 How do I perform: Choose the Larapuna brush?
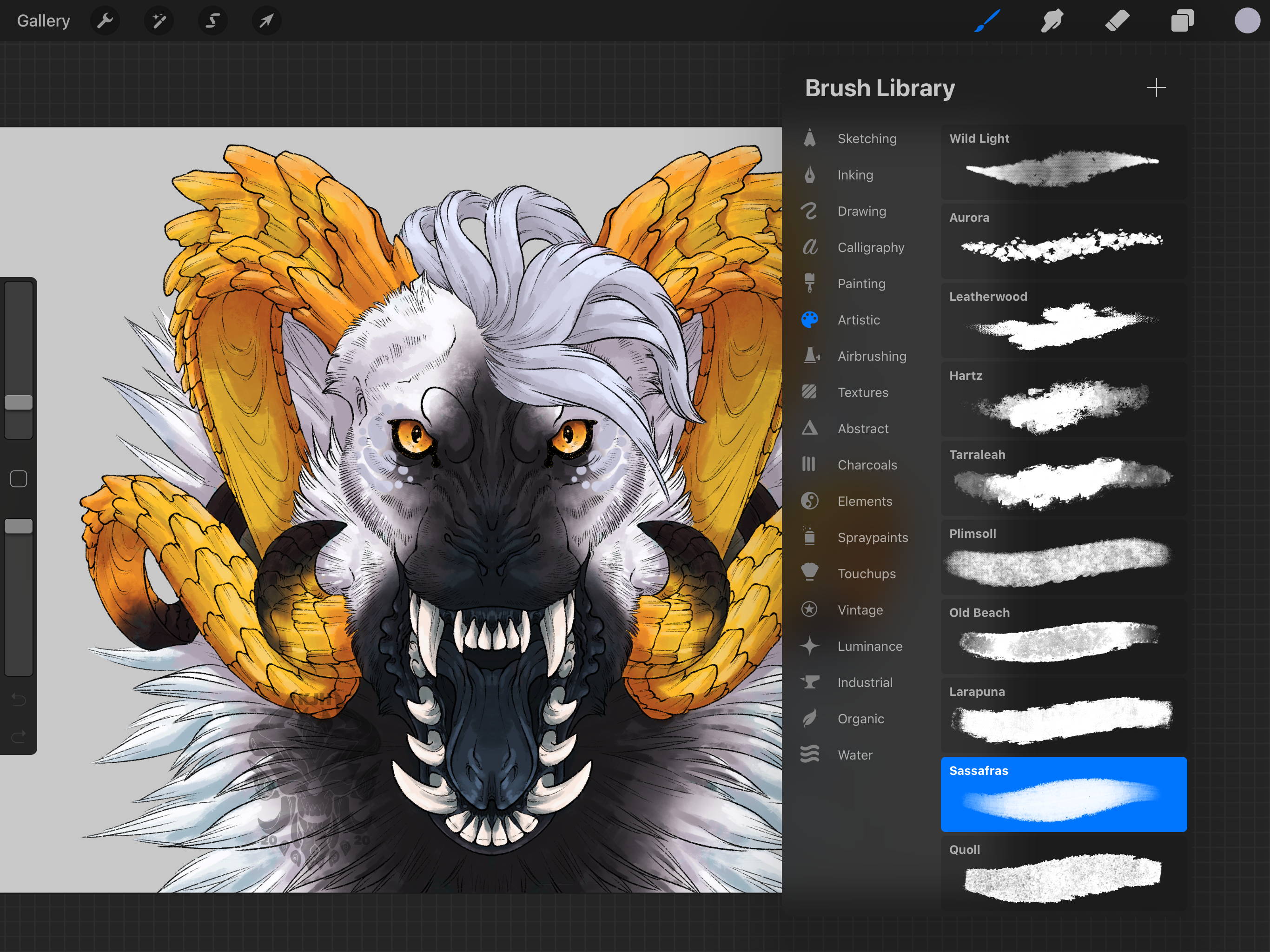pos(1063,715)
